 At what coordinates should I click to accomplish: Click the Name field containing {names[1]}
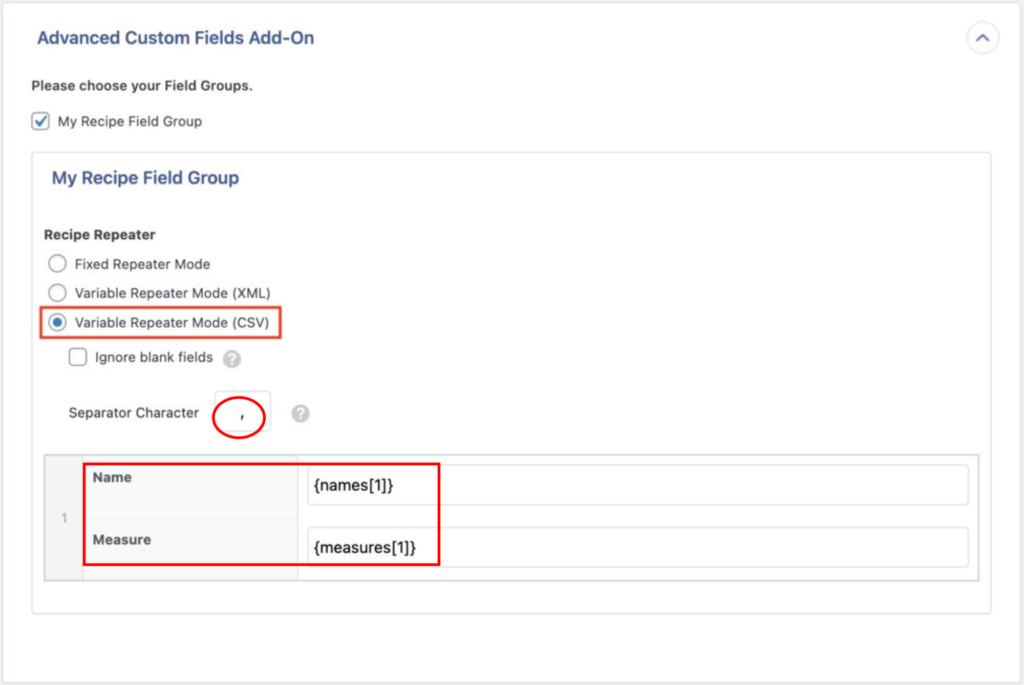click(637, 485)
